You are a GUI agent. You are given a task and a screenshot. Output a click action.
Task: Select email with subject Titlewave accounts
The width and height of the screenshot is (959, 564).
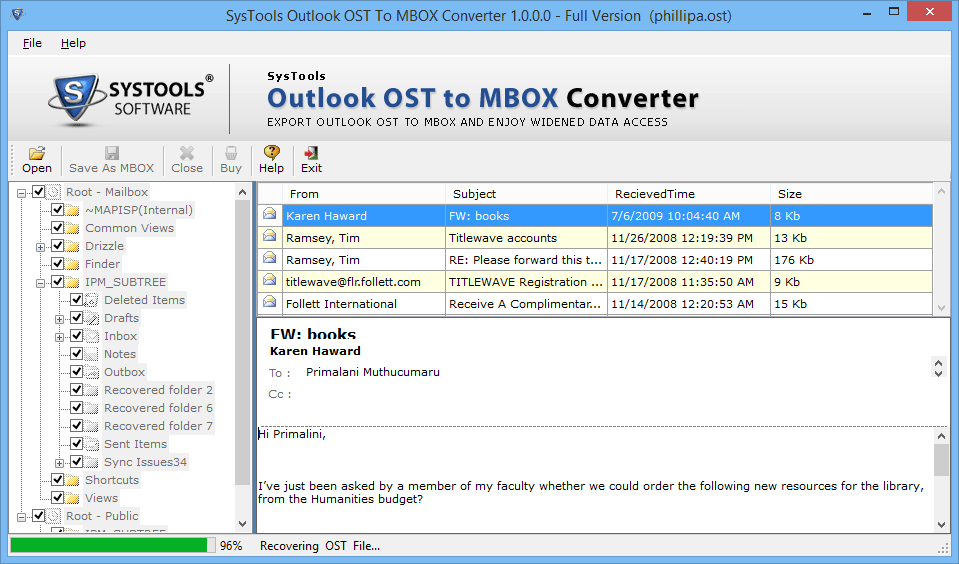coord(526,238)
